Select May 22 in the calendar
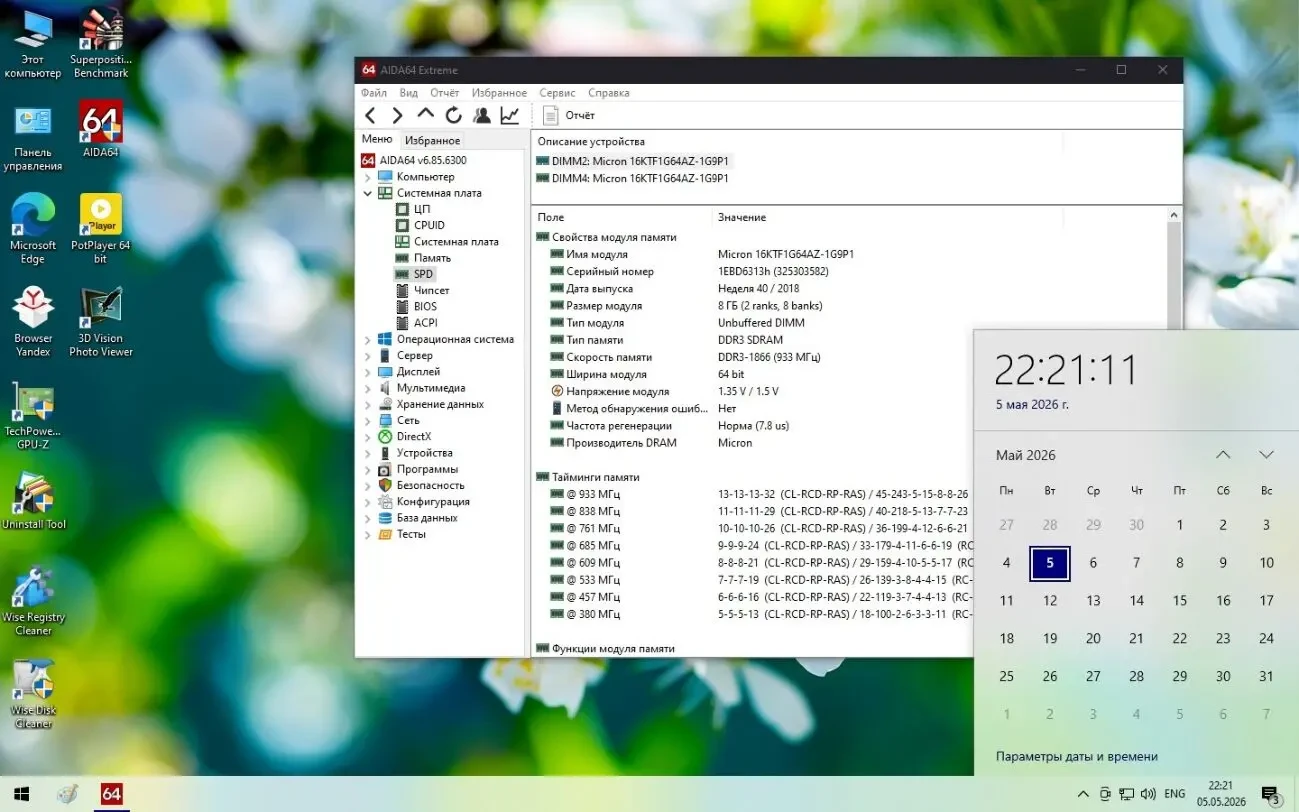The width and height of the screenshot is (1299, 812). coord(1180,638)
